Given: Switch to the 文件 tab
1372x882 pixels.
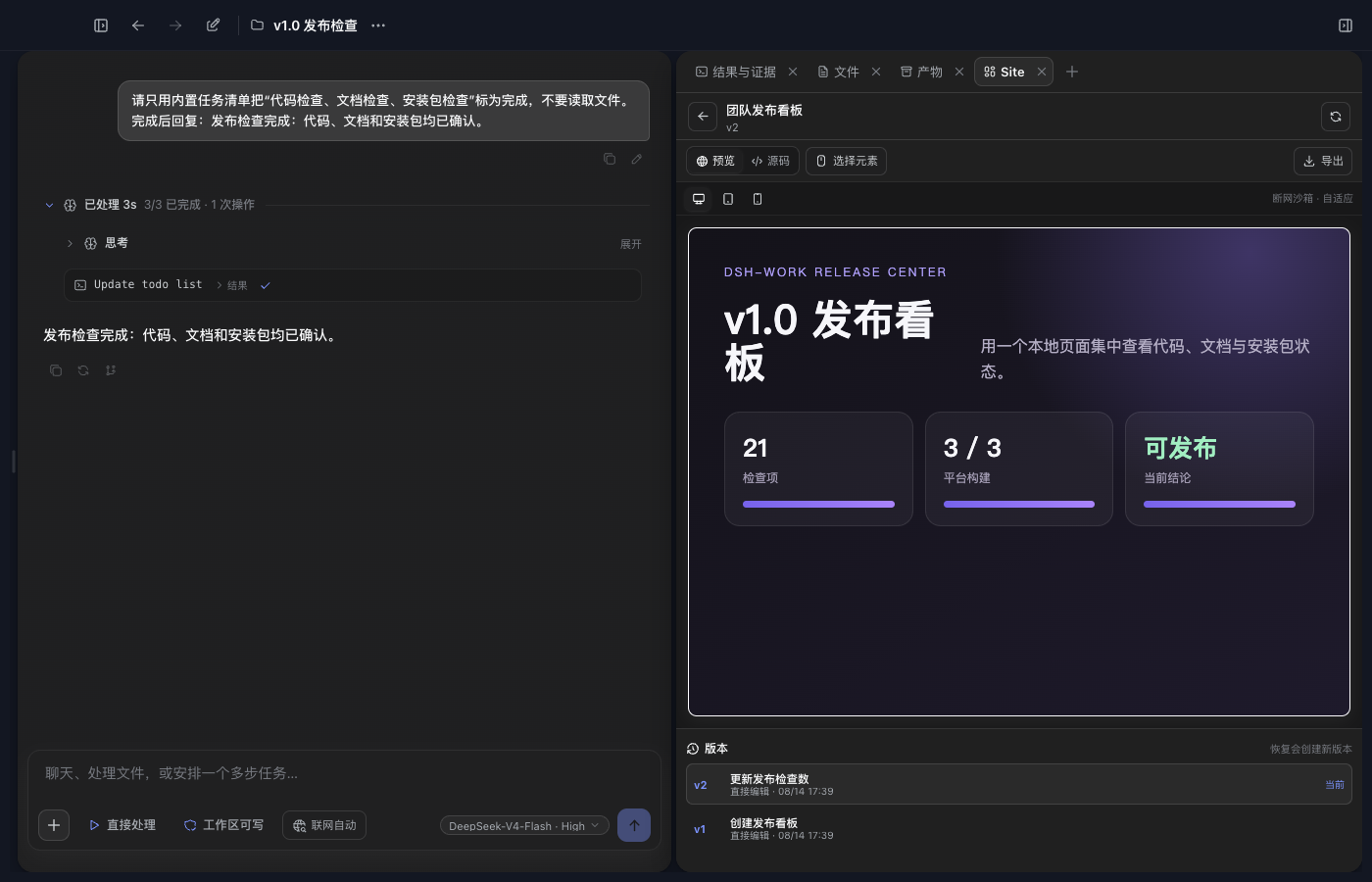Looking at the screenshot, I should [x=839, y=72].
